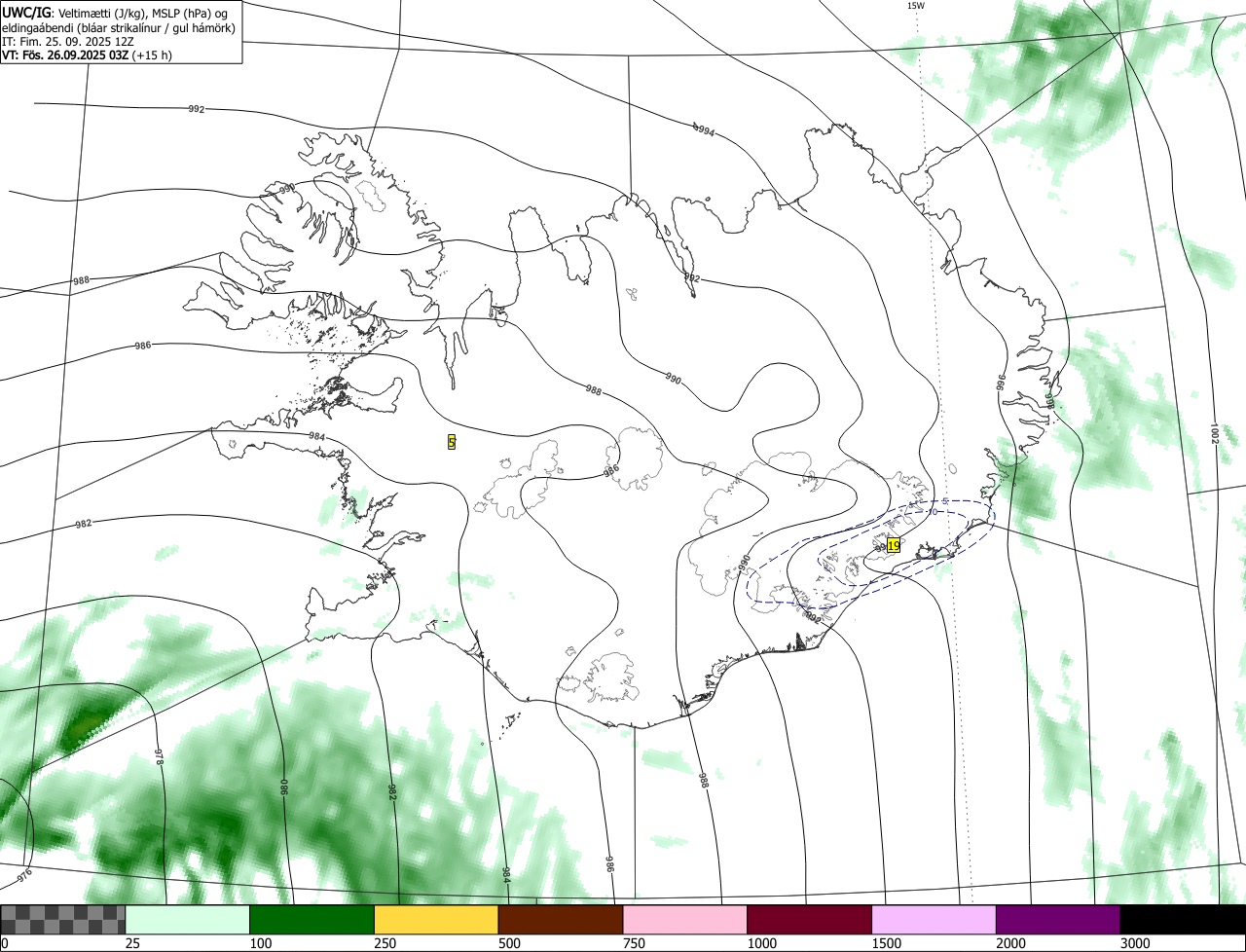
Task: Click the blue dashed contour label 5
Action: (x=945, y=500)
